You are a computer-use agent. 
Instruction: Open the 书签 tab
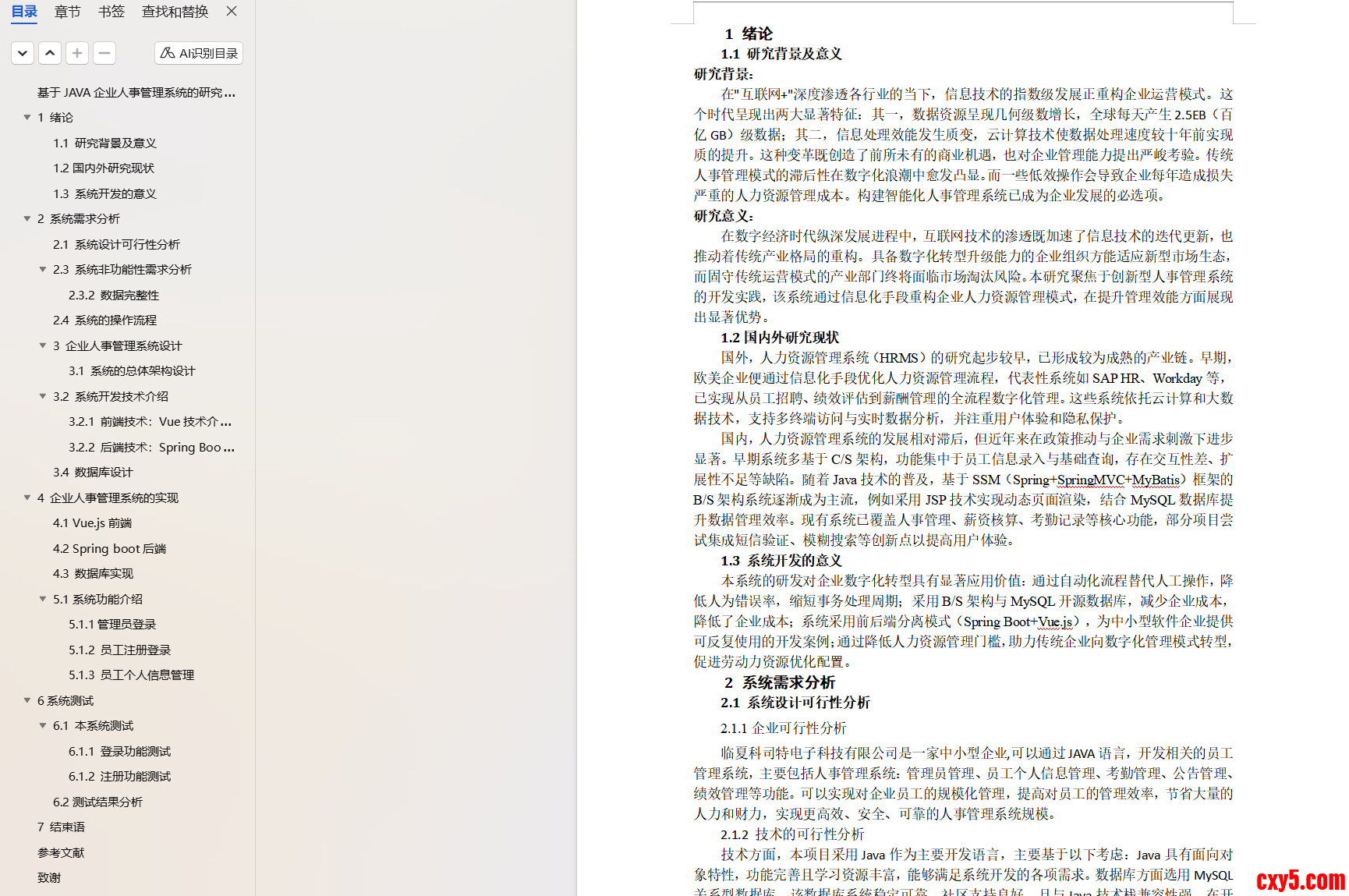point(112,12)
